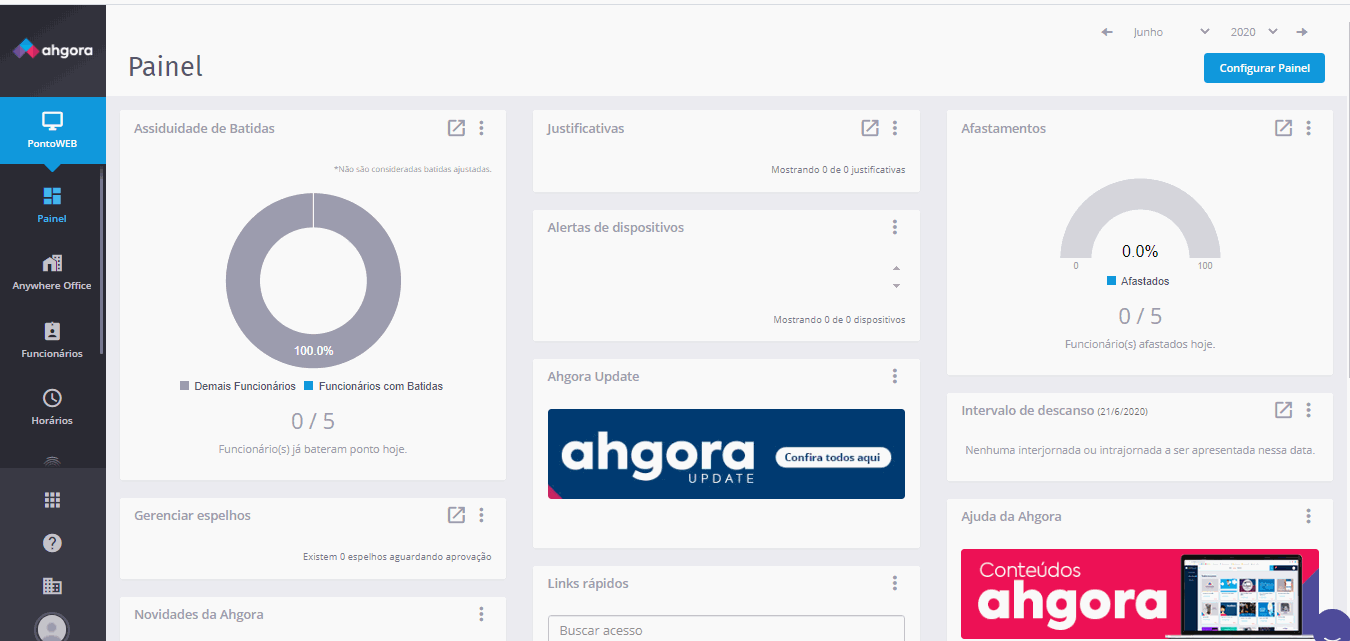
Task: Click down arrow in Alertas de dispositivos
Action: pyautogui.click(x=896, y=286)
